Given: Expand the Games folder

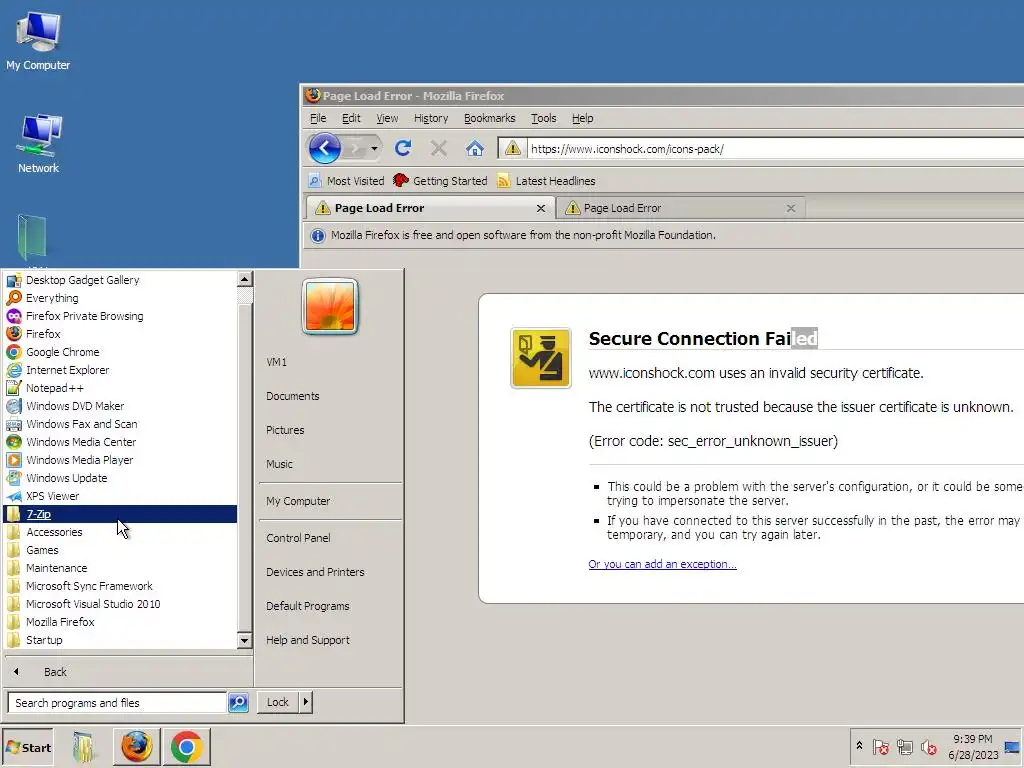Looking at the screenshot, I should (x=120, y=550).
